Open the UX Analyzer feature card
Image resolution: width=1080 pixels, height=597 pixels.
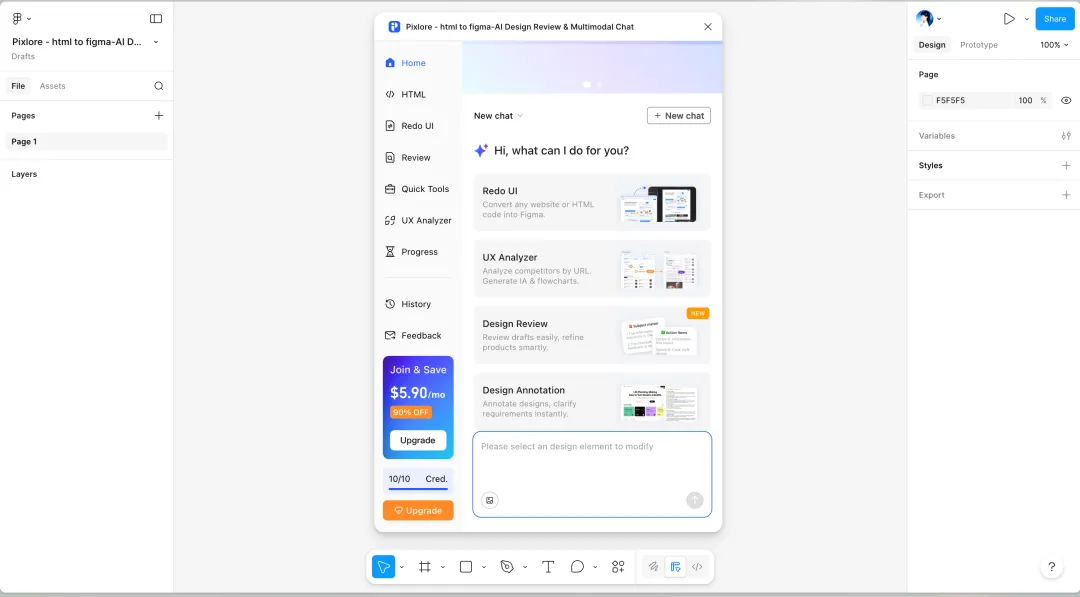[x=592, y=269]
